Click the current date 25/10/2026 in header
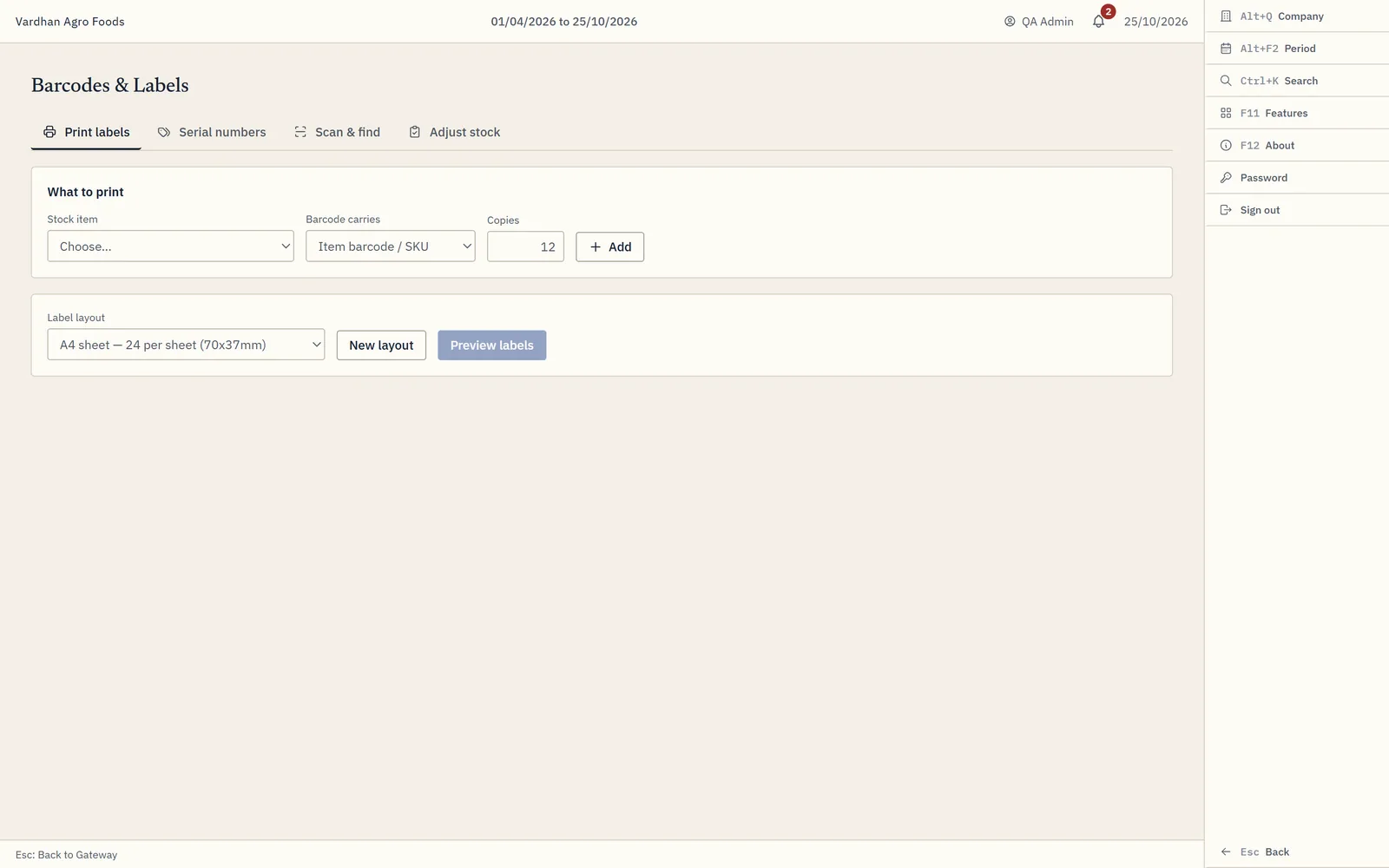Viewport: 1389px width, 868px height. [1155, 22]
